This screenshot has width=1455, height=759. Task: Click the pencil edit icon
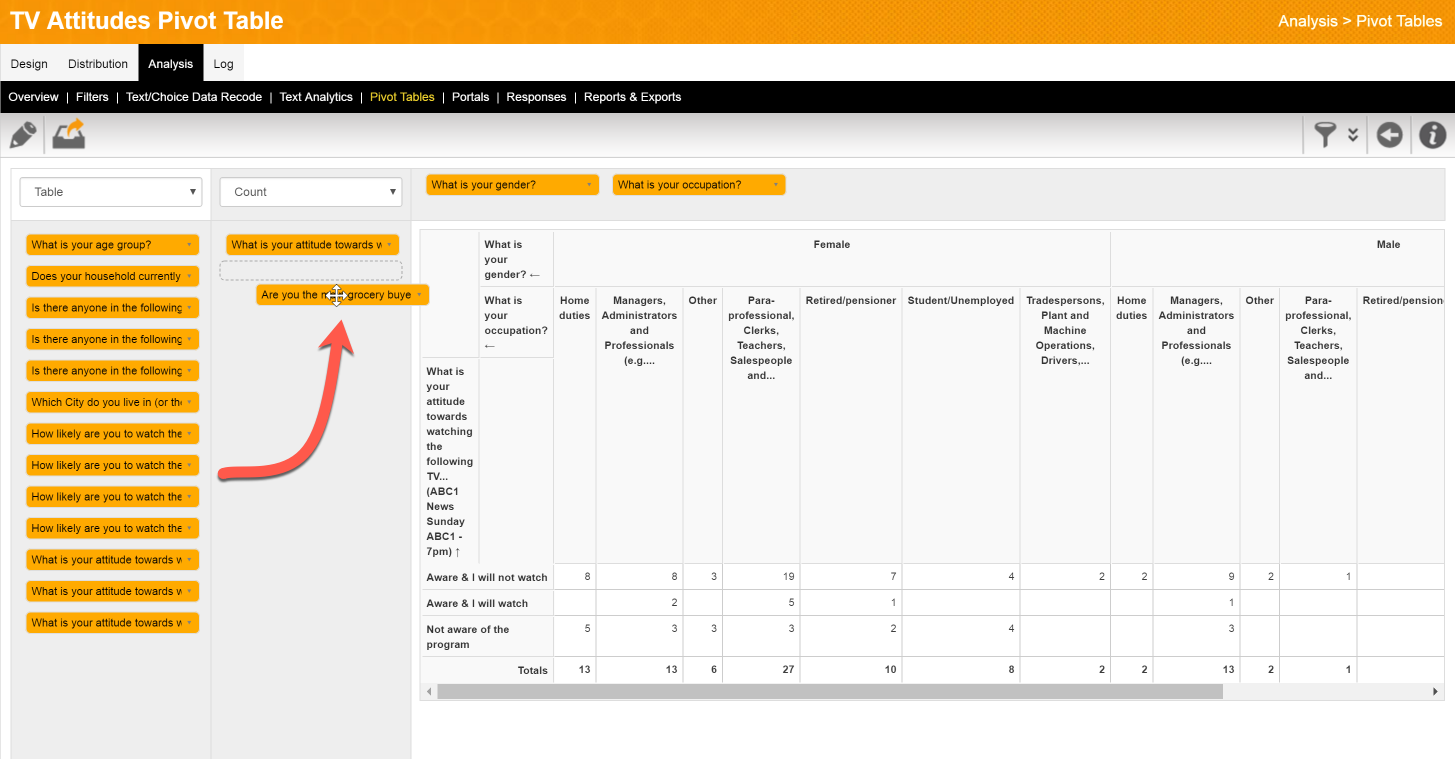(x=23, y=134)
